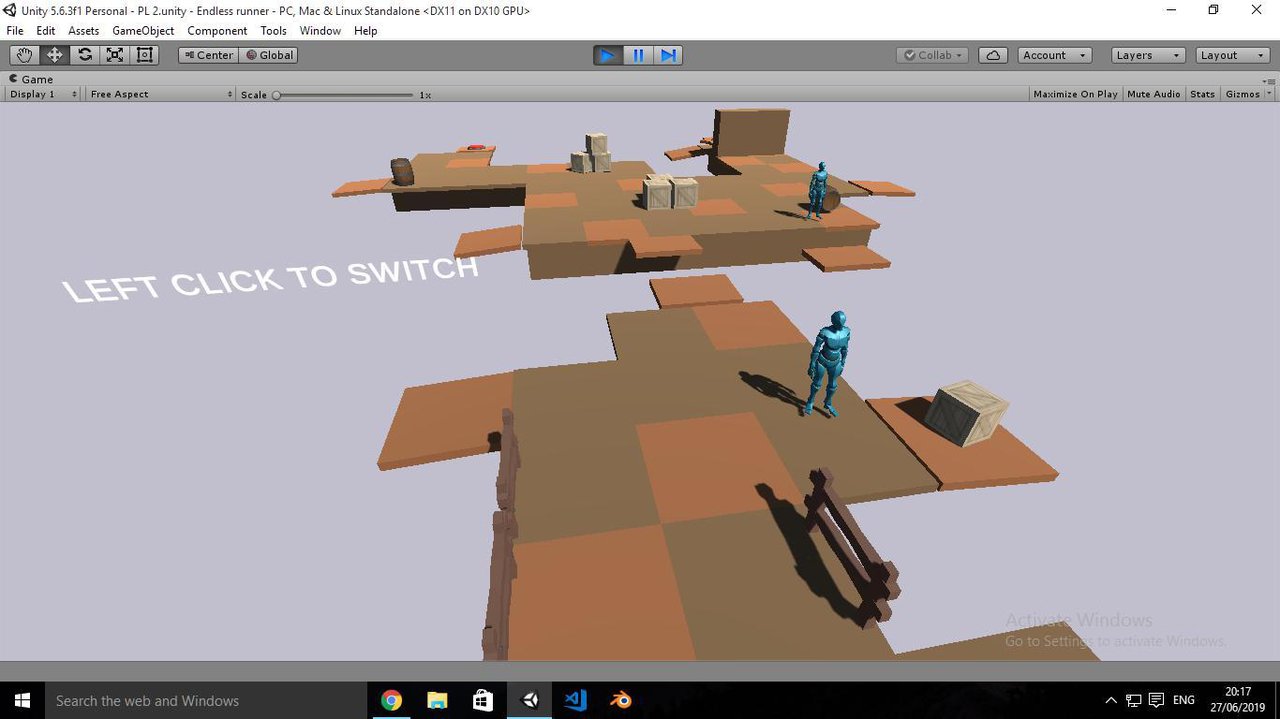Toggle pivot mode Center button

[208, 55]
